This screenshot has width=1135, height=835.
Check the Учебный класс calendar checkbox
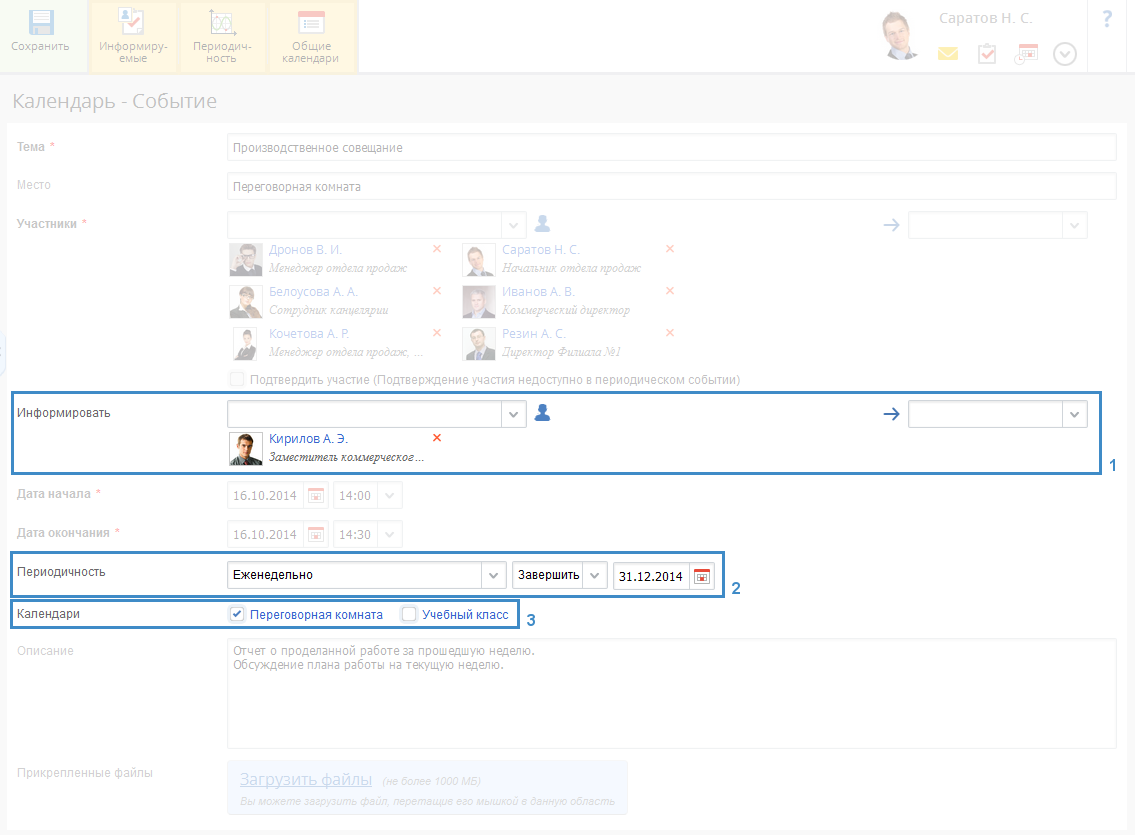tap(409, 615)
